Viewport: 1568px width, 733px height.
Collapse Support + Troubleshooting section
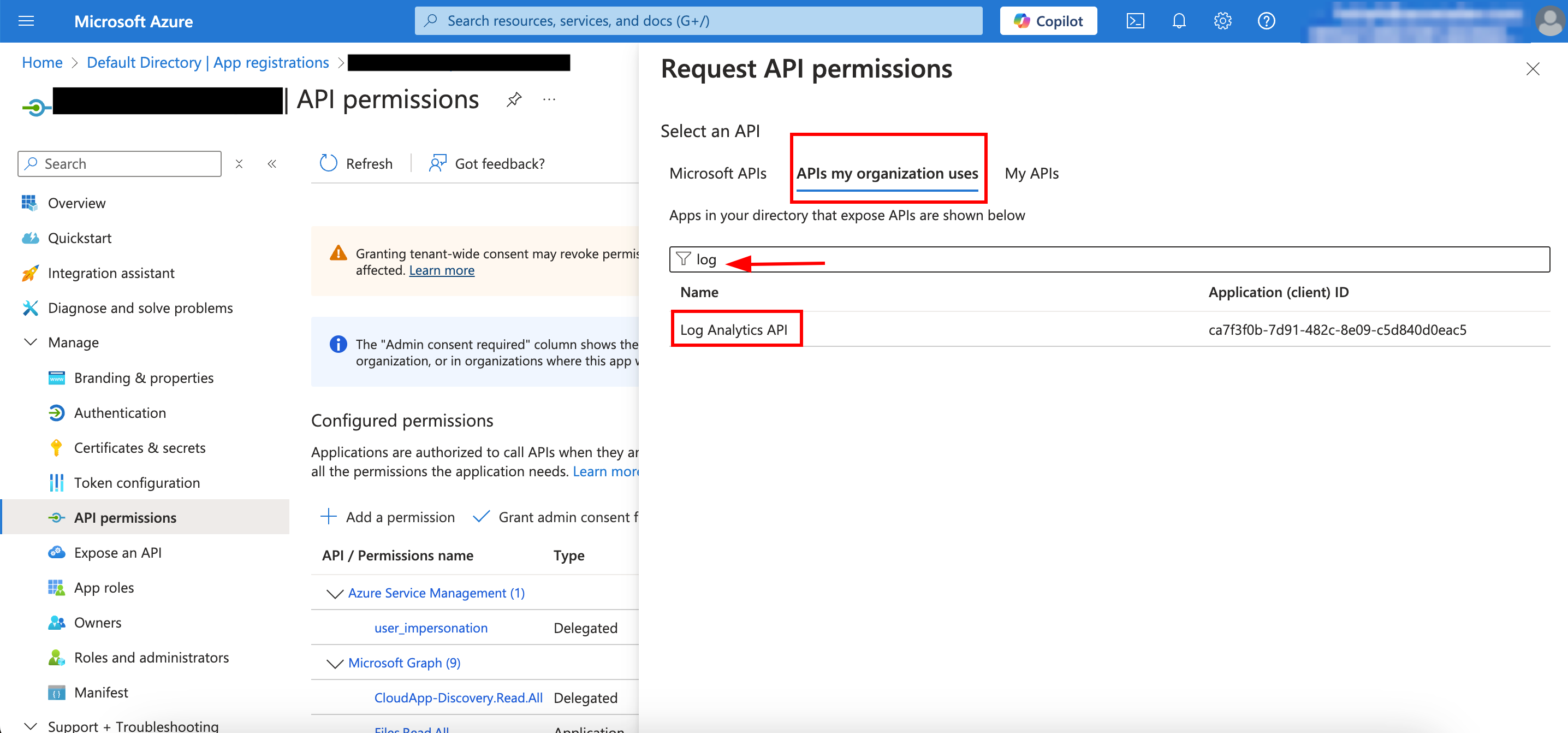[31, 726]
